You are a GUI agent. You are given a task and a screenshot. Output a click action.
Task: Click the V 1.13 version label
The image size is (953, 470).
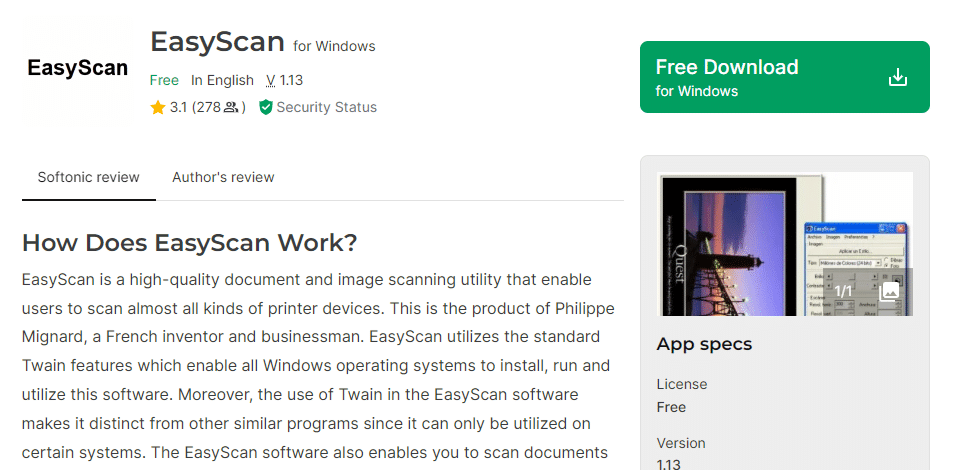coord(284,80)
